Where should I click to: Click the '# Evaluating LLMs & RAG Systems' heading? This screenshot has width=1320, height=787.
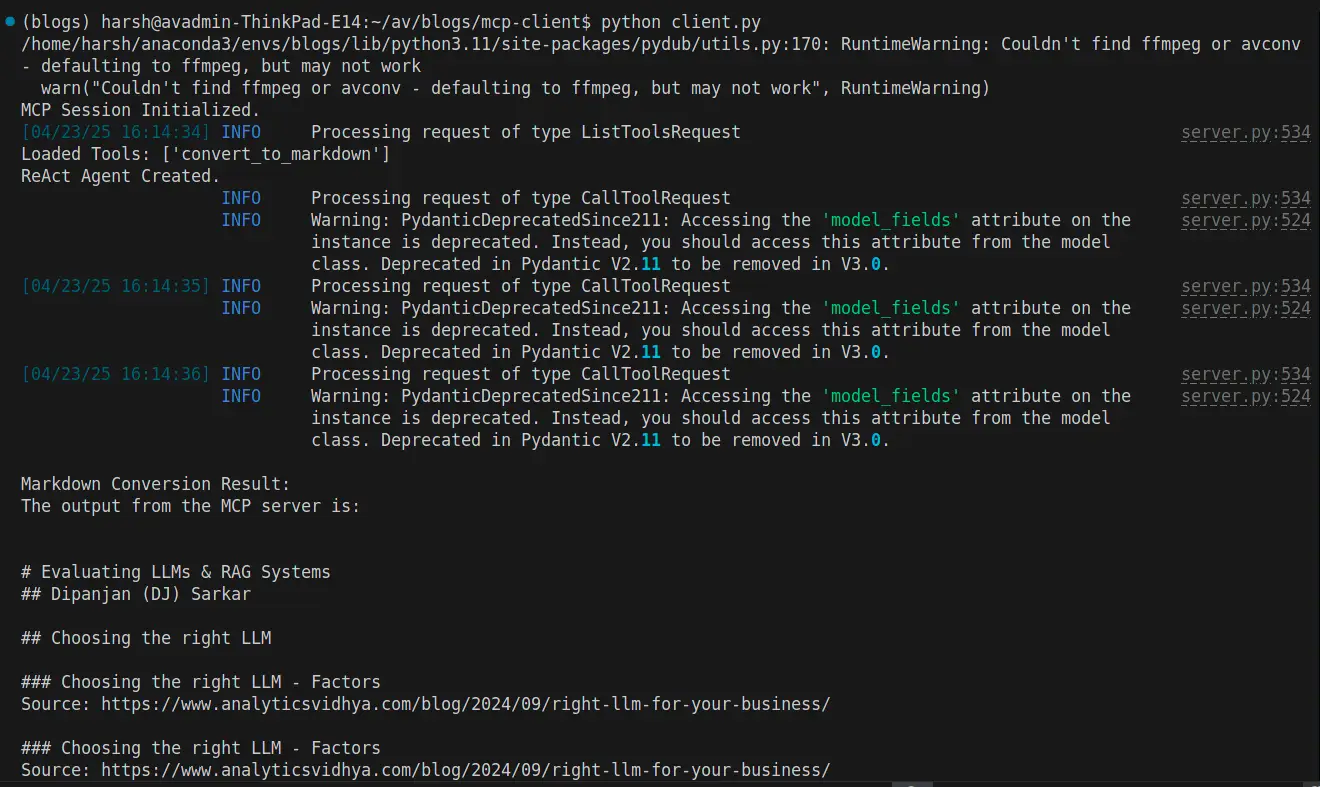(176, 572)
